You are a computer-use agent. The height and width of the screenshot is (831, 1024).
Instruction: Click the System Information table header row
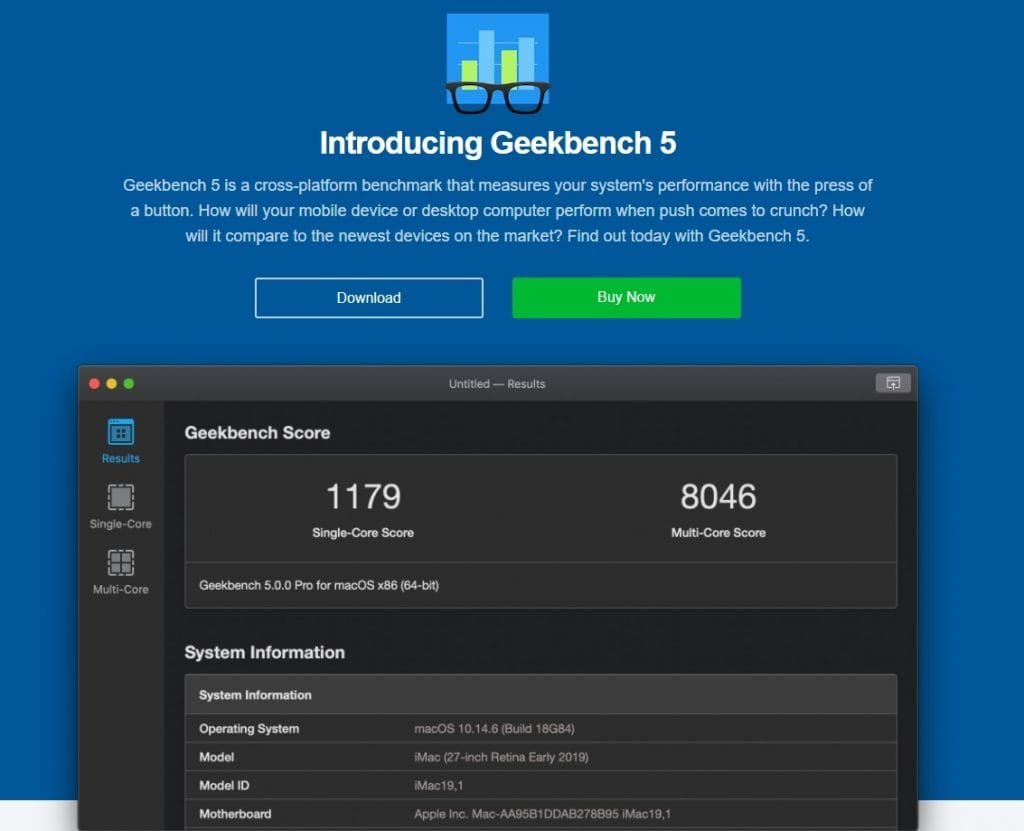coord(541,694)
